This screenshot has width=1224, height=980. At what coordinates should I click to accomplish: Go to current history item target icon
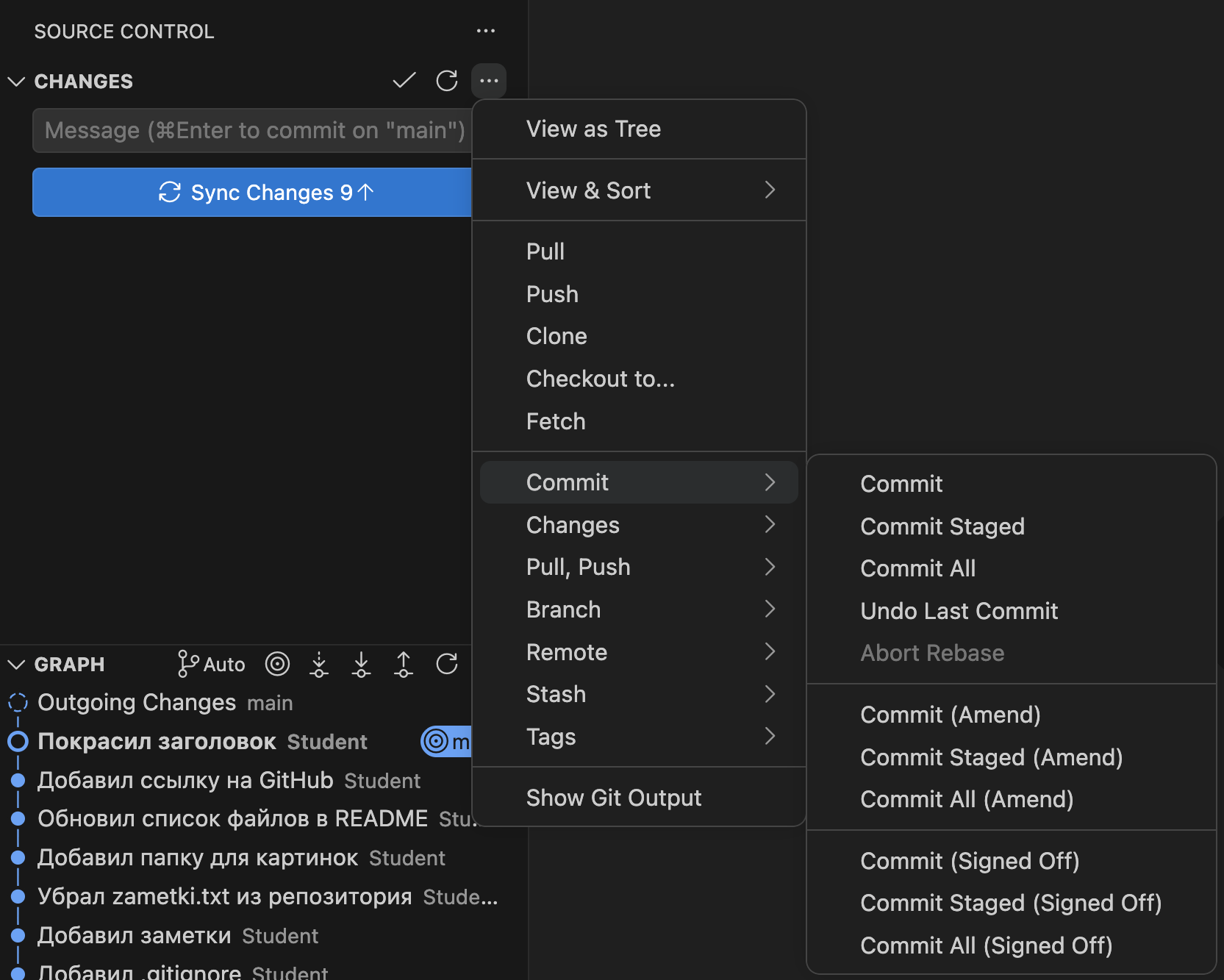(x=277, y=665)
